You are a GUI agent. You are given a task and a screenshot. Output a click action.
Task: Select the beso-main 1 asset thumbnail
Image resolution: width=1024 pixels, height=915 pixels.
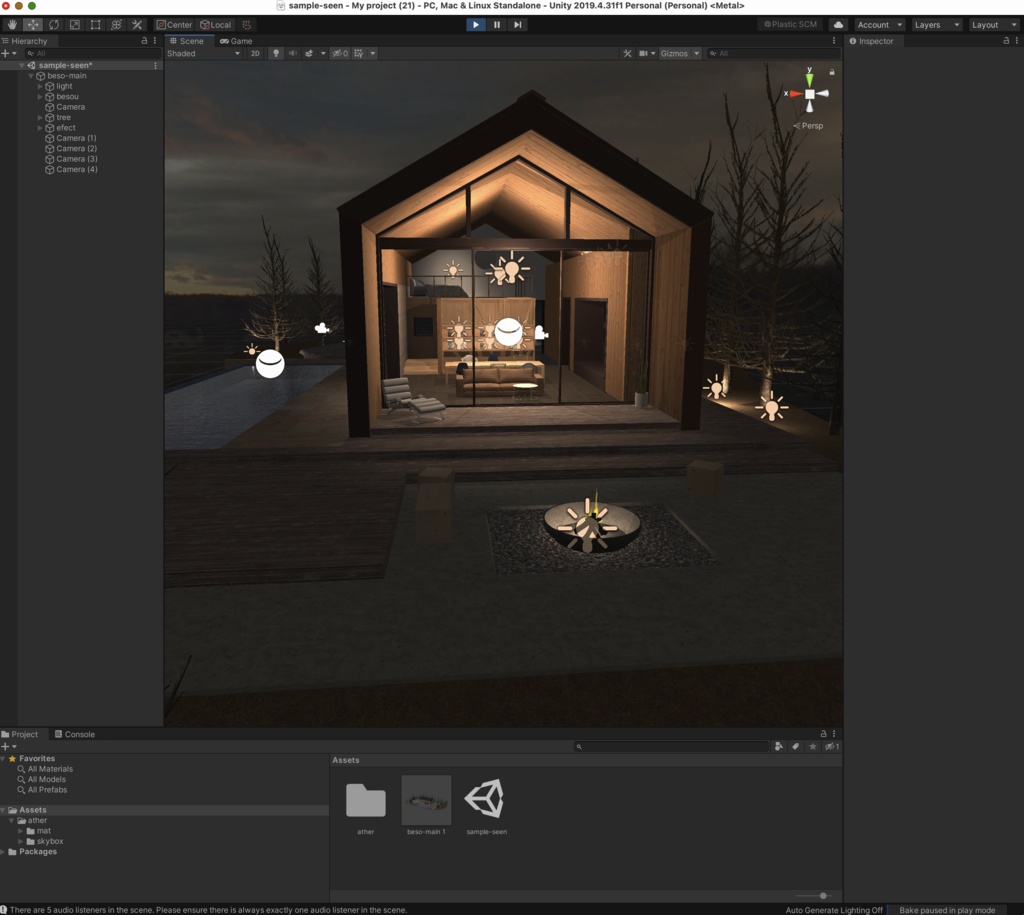click(x=426, y=800)
